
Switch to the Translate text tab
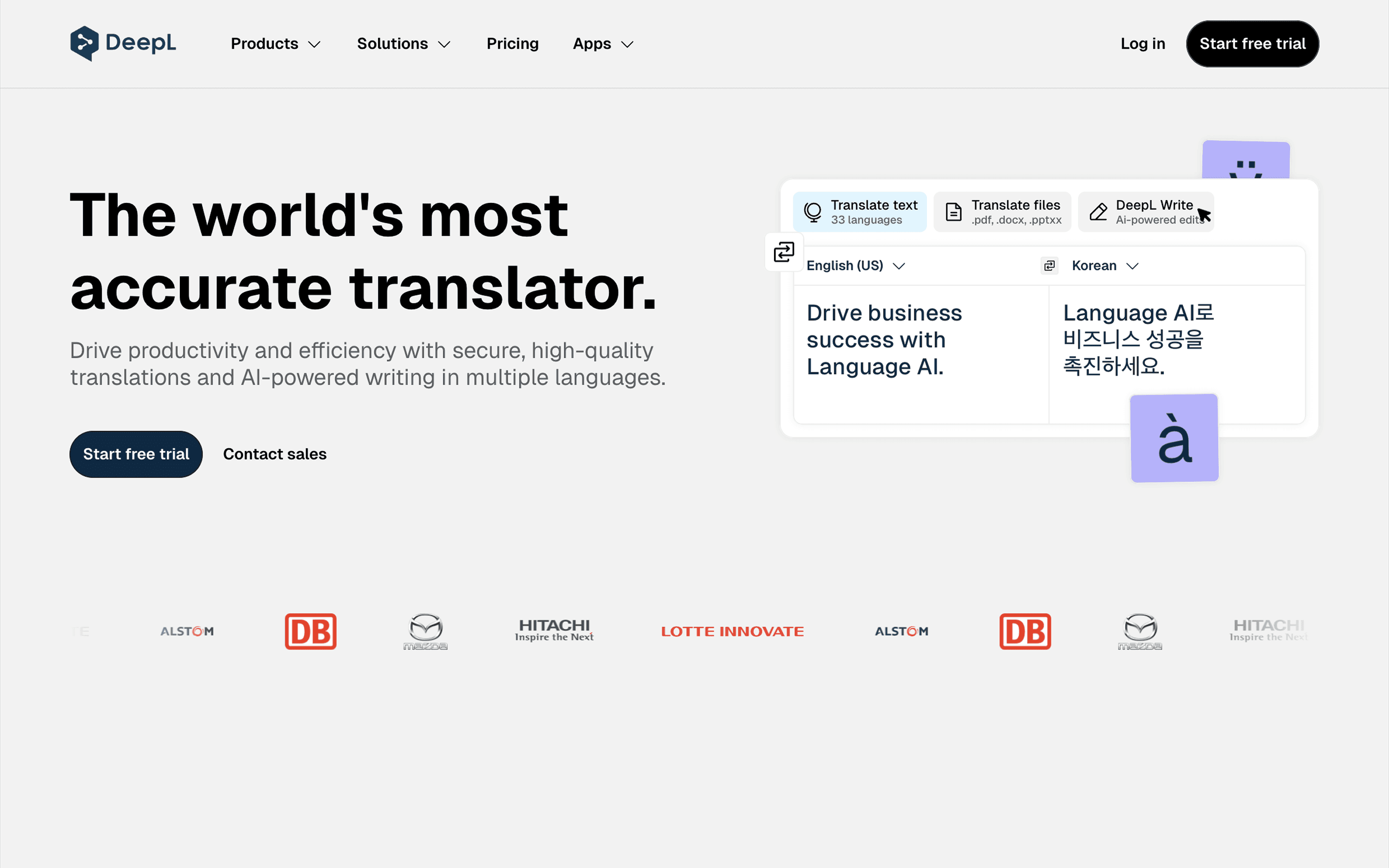point(860,212)
